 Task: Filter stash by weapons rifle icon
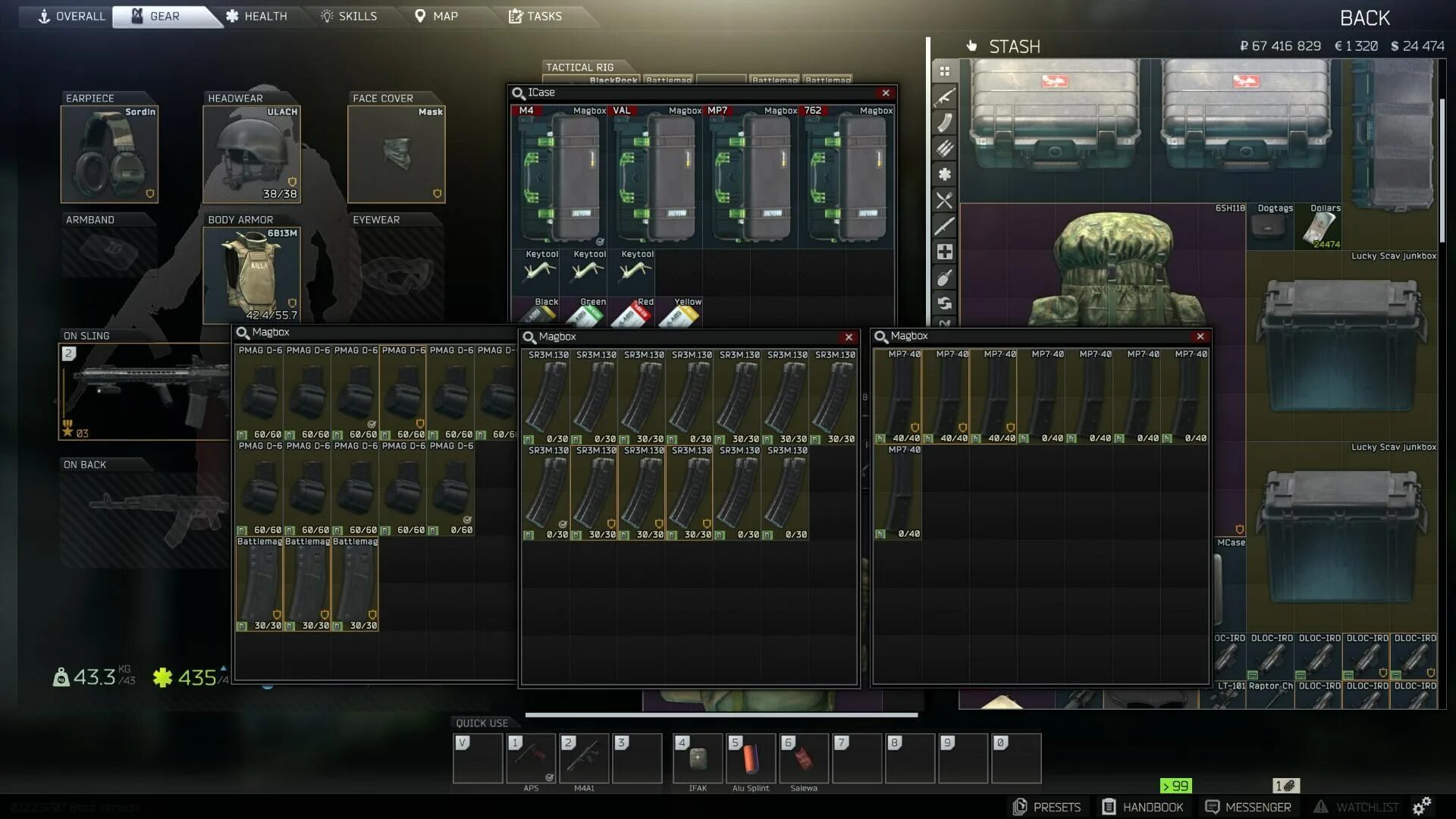pos(944,97)
